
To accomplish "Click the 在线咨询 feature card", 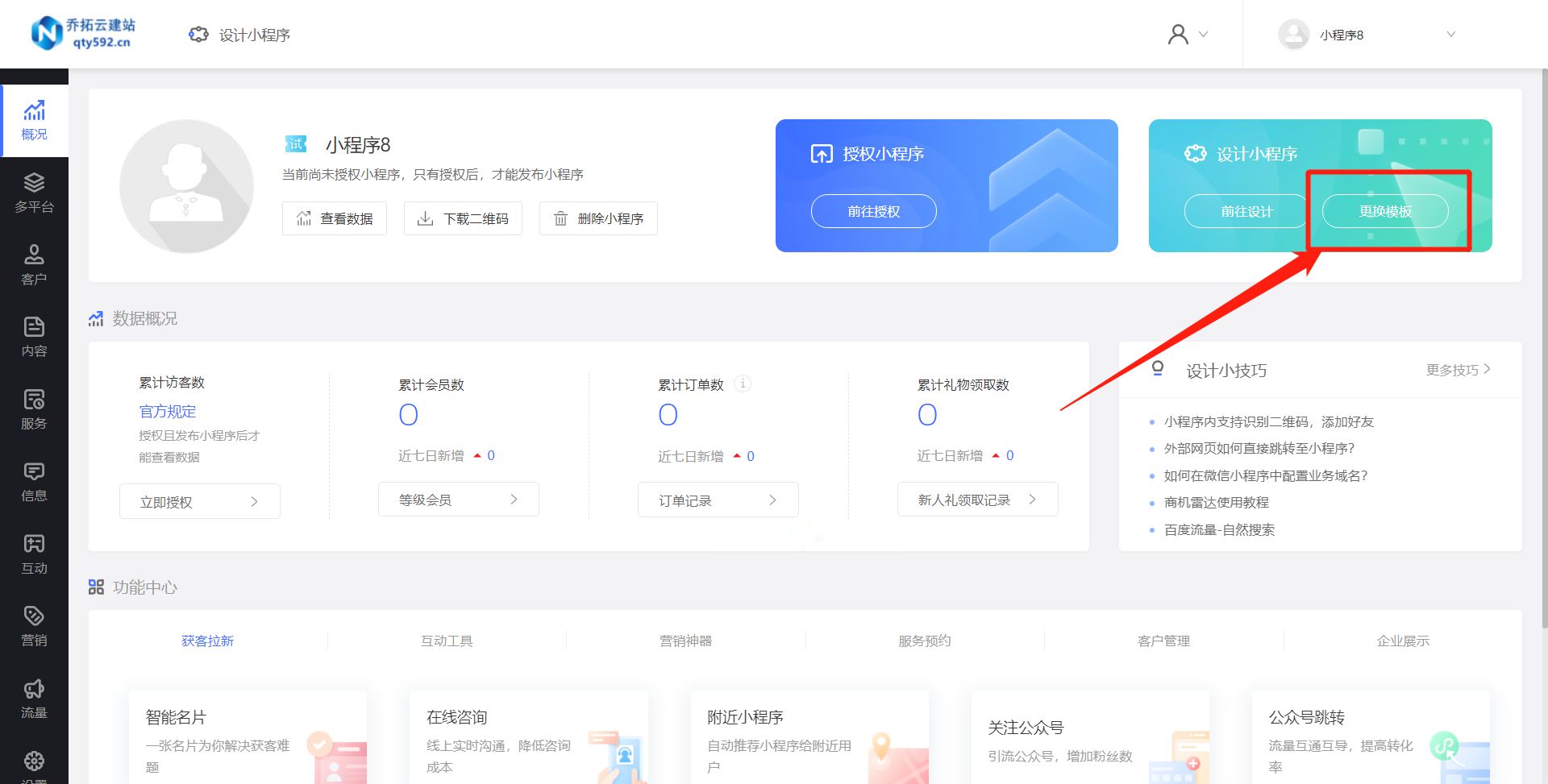I will point(528,737).
